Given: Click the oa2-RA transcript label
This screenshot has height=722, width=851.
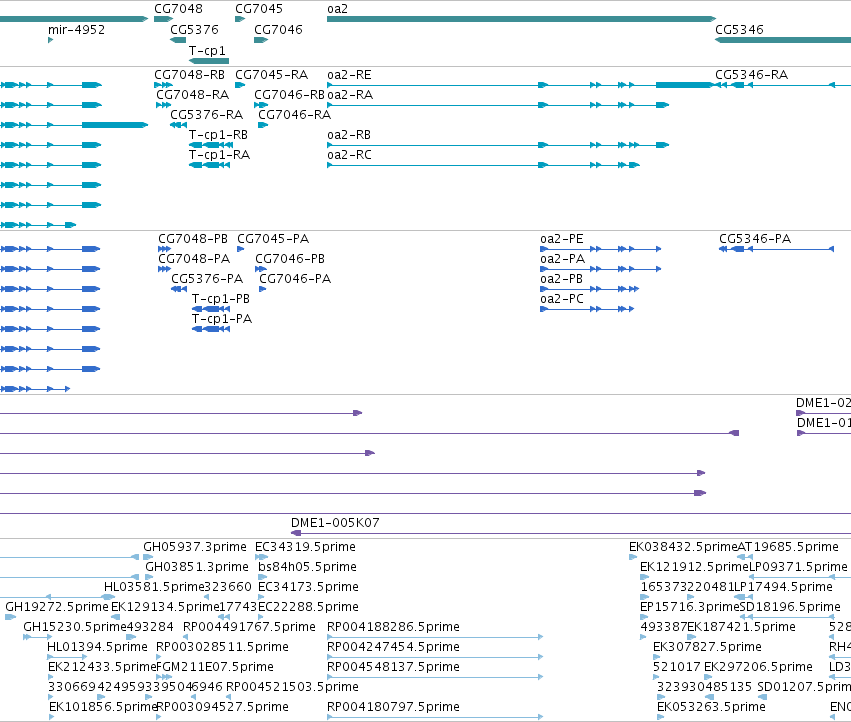Looking at the screenshot, I should [350, 95].
